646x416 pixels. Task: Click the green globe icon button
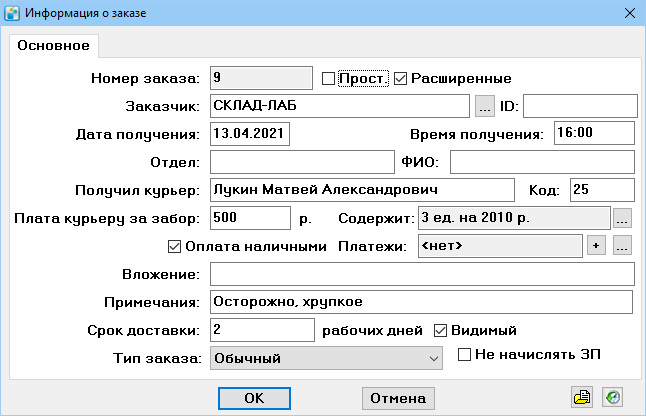point(613,397)
